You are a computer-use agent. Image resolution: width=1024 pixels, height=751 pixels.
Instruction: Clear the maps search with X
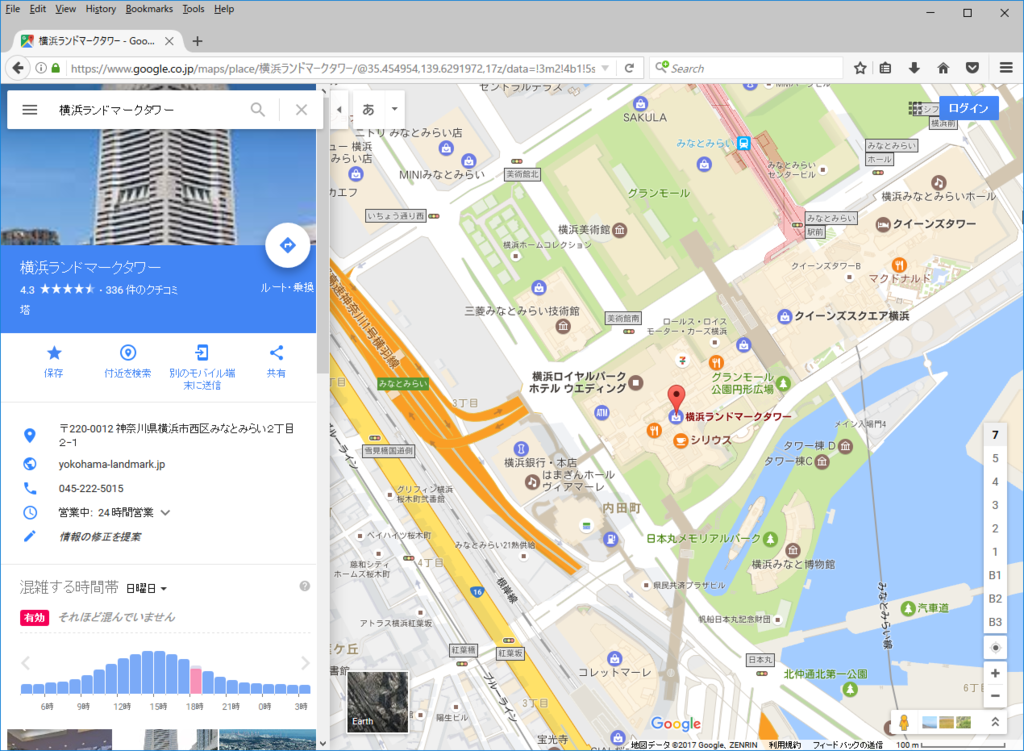tap(301, 110)
